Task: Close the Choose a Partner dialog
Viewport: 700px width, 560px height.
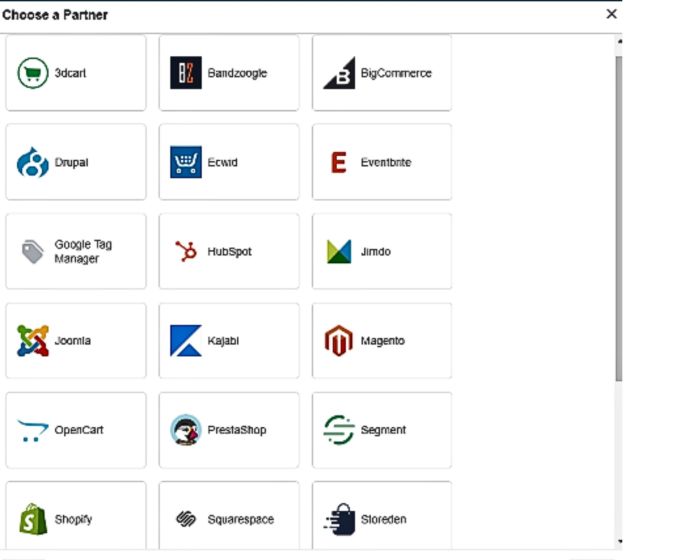Action: 611,14
